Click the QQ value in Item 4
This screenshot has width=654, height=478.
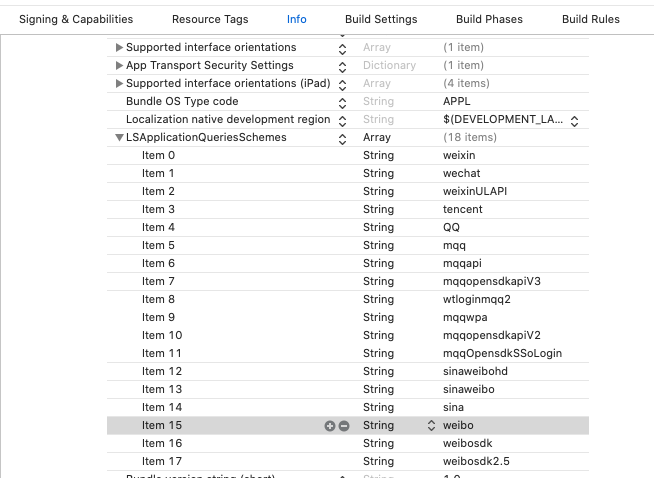[451, 227]
